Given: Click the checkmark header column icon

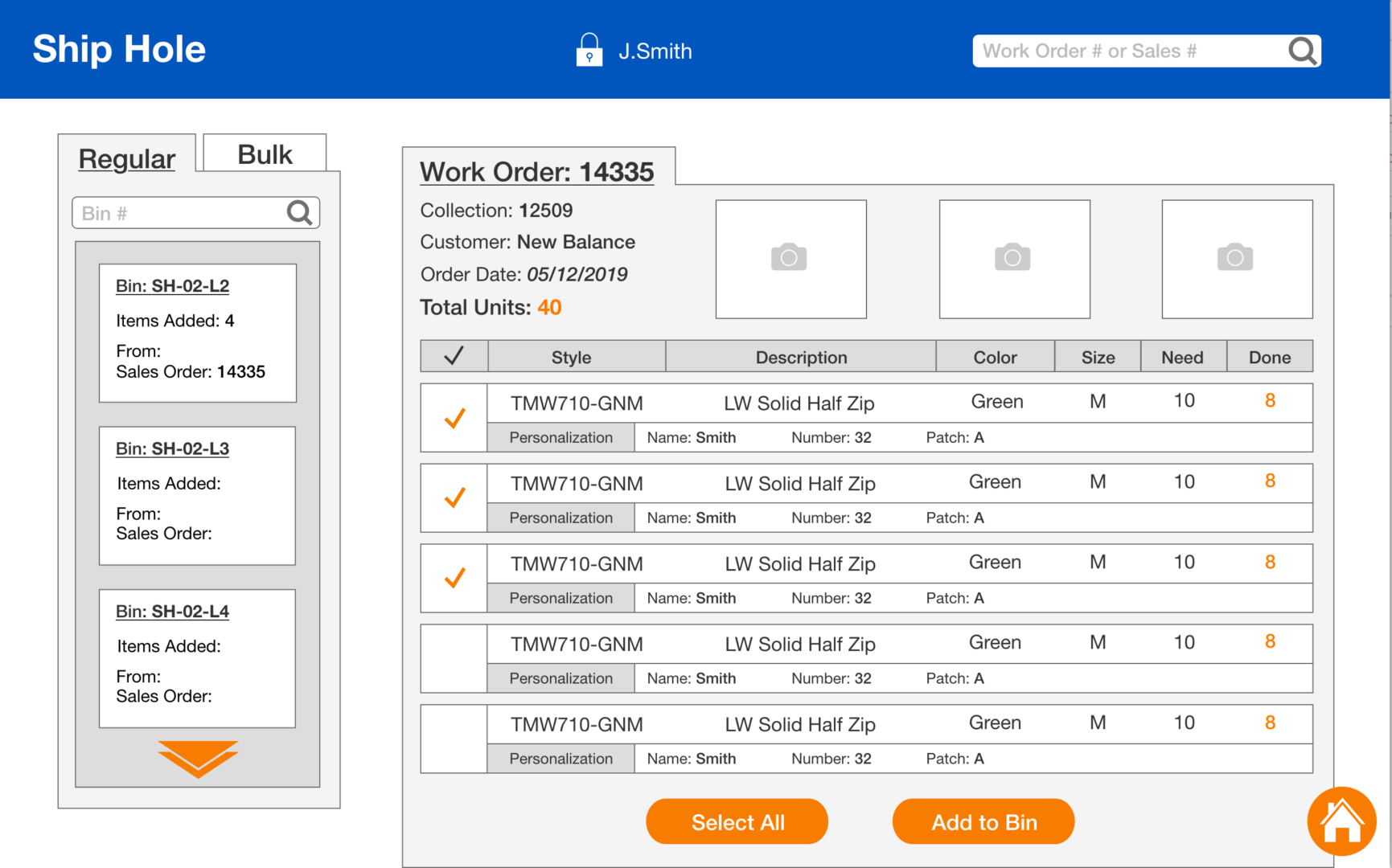Looking at the screenshot, I should (x=454, y=356).
